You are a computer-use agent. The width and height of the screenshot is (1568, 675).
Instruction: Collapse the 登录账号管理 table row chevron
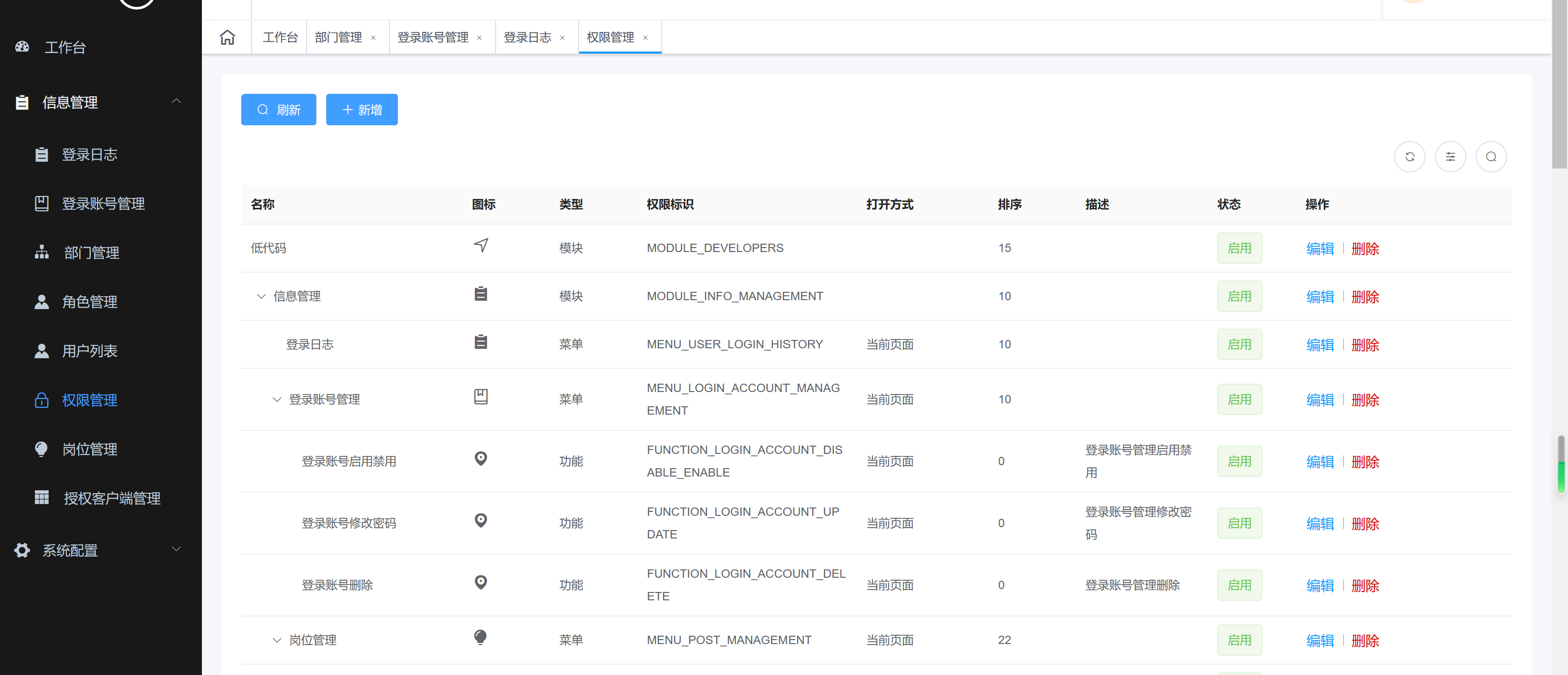[277, 400]
